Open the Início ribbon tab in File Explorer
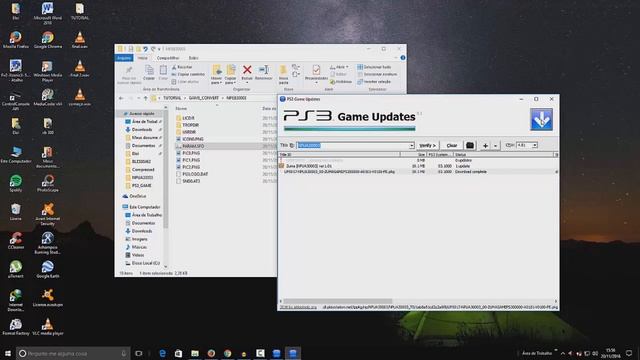The image size is (640, 360). [142, 58]
